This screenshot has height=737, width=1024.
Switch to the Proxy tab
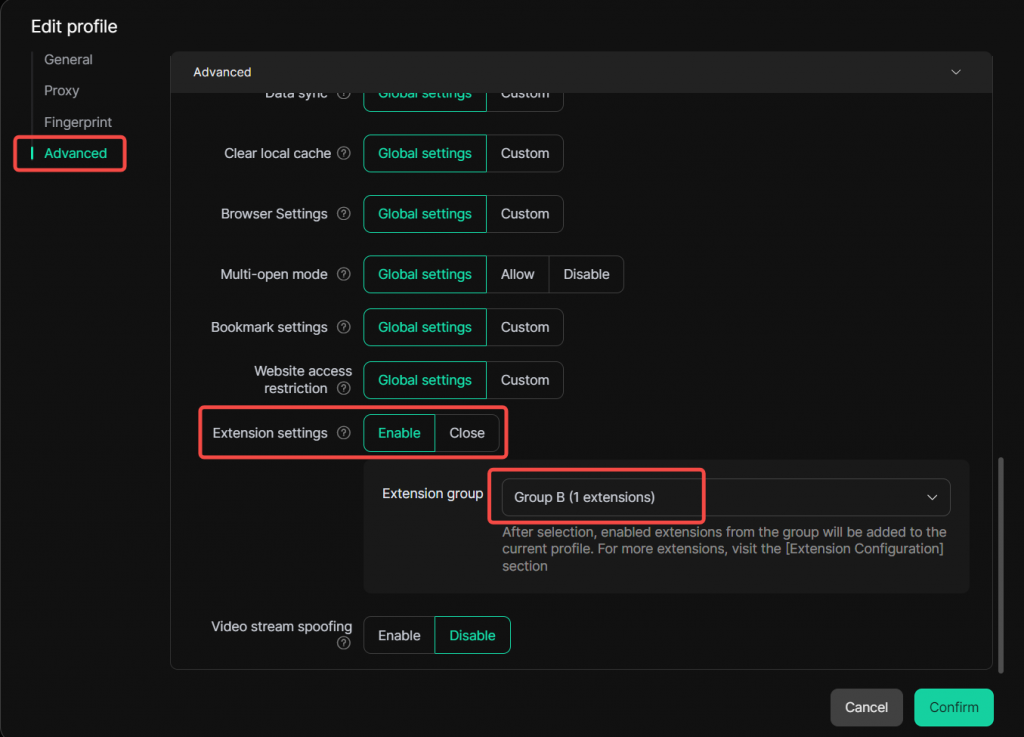61,91
